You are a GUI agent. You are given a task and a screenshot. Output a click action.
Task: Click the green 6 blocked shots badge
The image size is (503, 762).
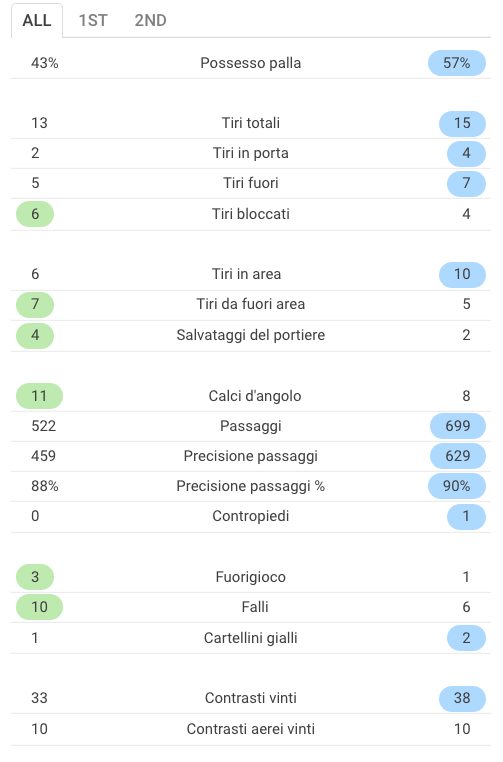point(35,213)
